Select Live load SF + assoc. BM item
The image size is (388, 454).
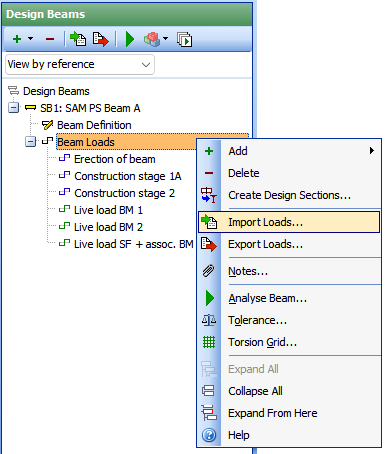coord(133,244)
